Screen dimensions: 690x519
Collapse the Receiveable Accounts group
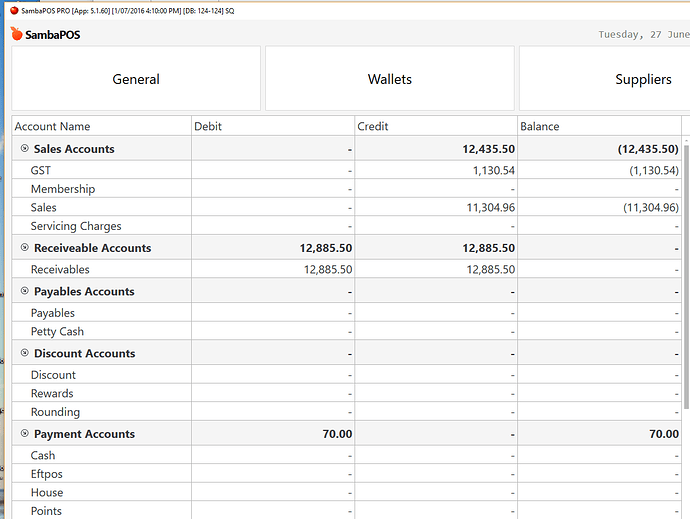coord(25,247)
